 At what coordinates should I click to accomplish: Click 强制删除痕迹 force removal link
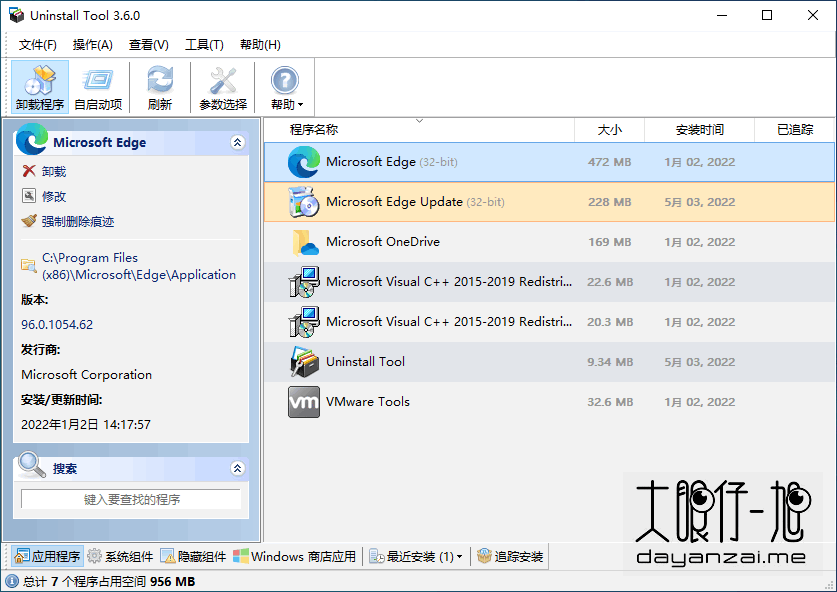pos(78,222)
